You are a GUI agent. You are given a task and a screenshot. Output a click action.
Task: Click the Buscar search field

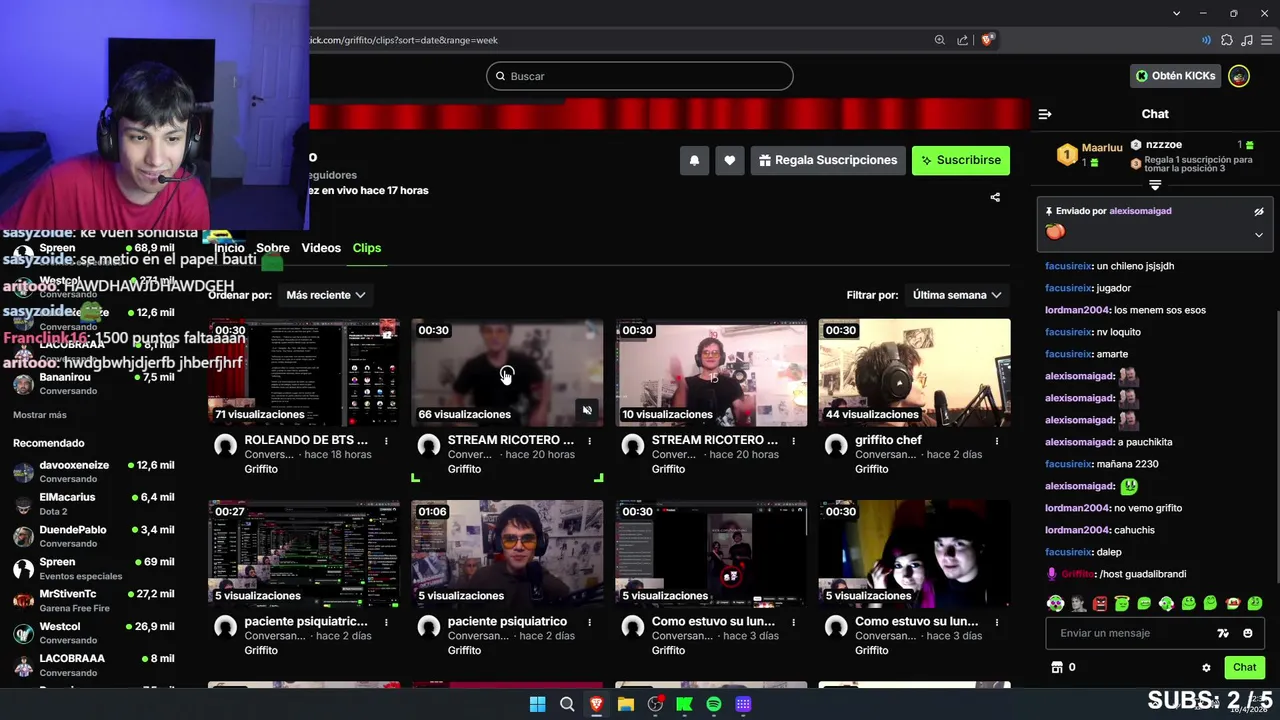pyautogui.click(x=640, y=76)
